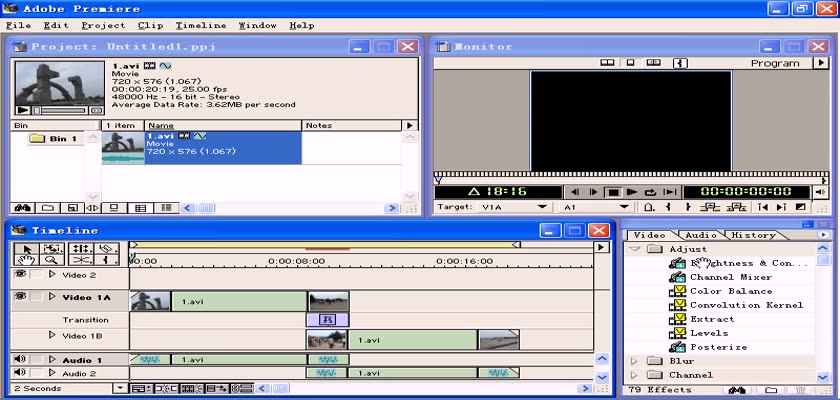Viewport: 840px width, 400px height.
Task: Switch Monitor to Trim Mode
Action: pyautogui.click(x=653, y=63)
